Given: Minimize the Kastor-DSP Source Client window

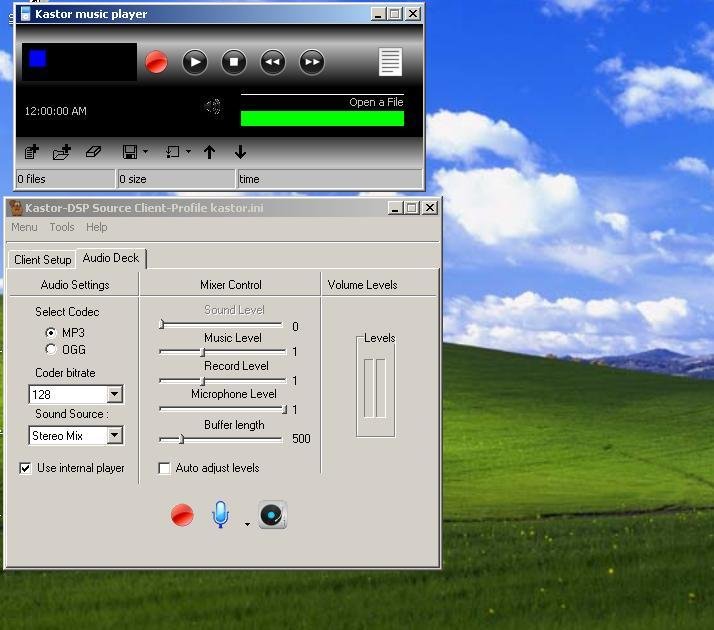Looking at the screenshot, I should 395,208.
